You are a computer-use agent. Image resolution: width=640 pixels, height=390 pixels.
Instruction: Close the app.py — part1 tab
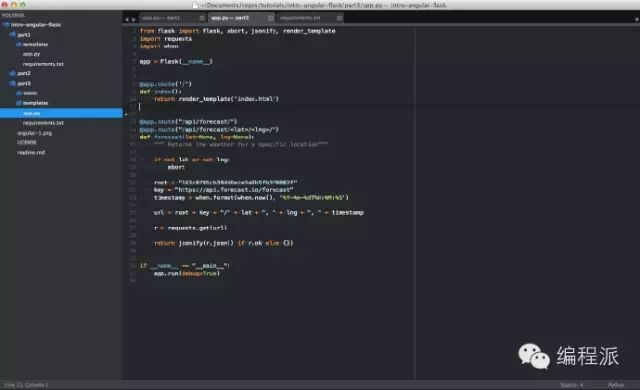202,18
